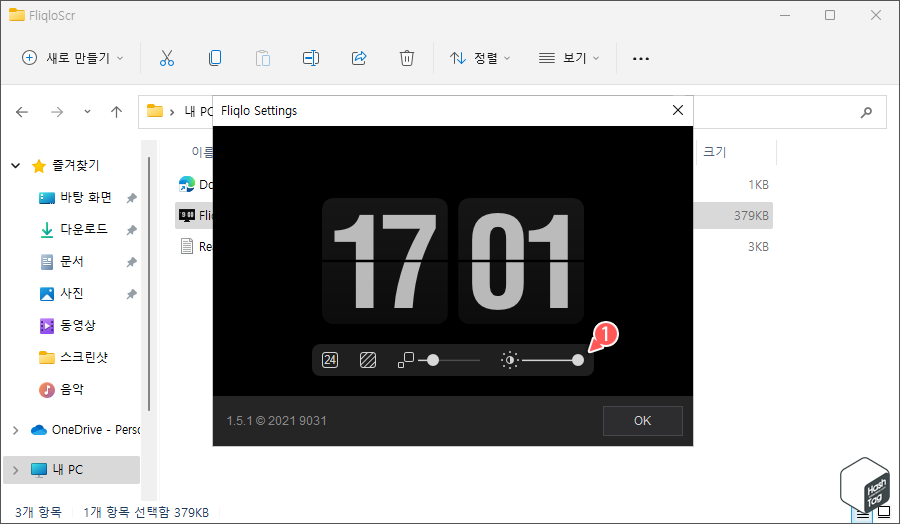Click the search magnifier icon in Explorer

pos(866,112)
